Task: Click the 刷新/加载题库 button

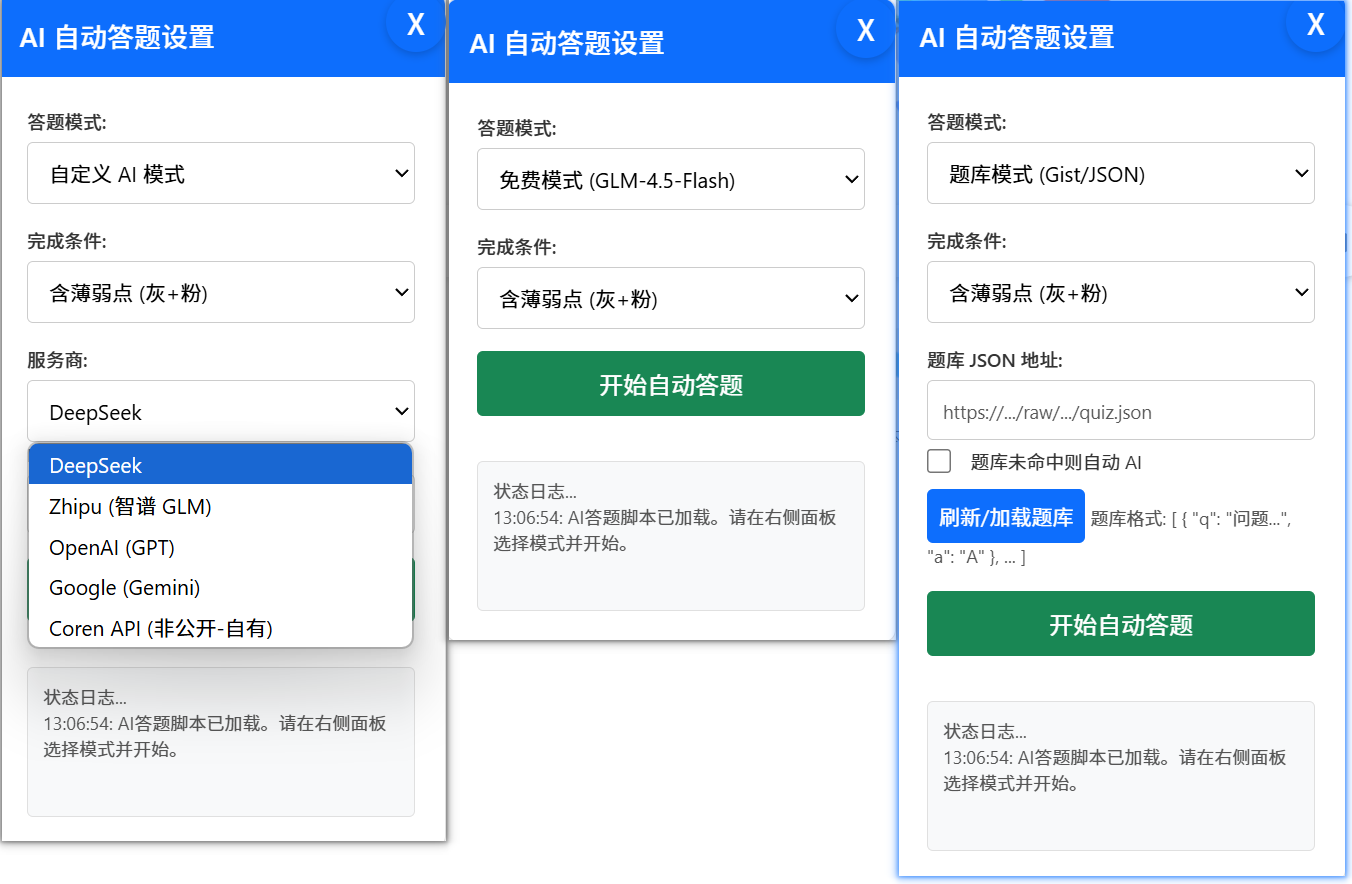Action: tap(1006, 516)
